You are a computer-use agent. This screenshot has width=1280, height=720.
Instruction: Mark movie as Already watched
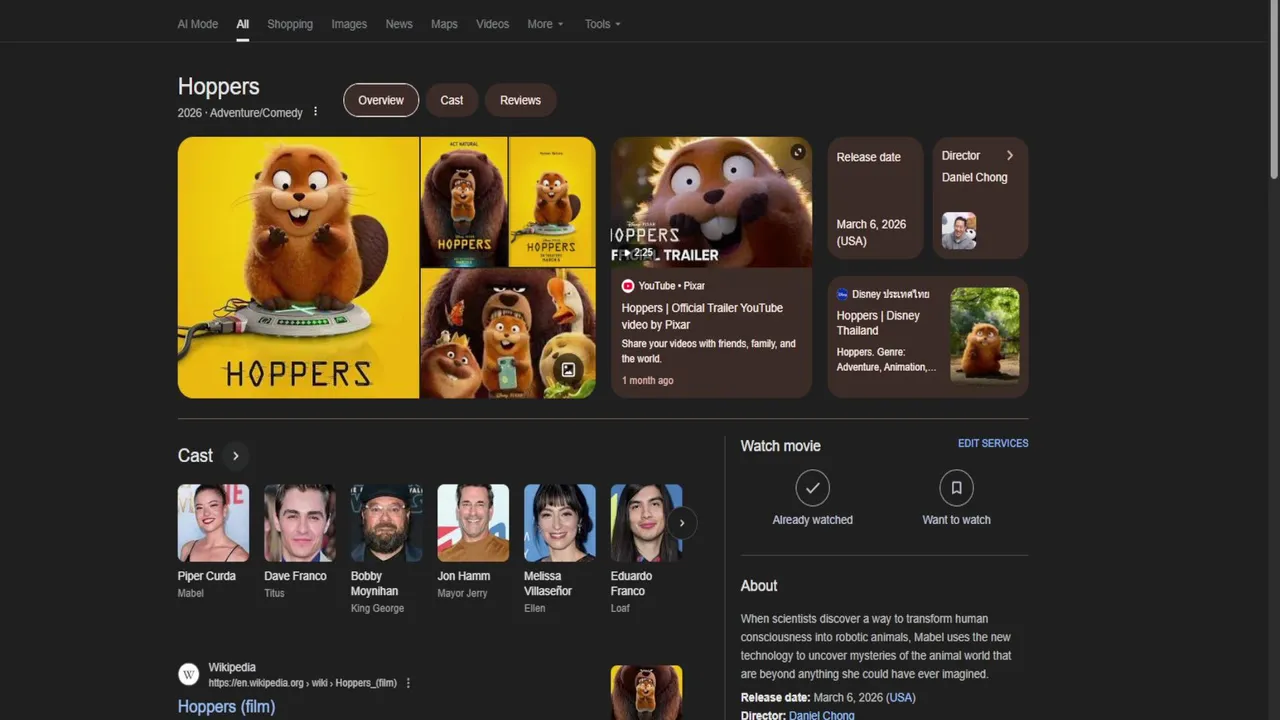tap(813, 488)
